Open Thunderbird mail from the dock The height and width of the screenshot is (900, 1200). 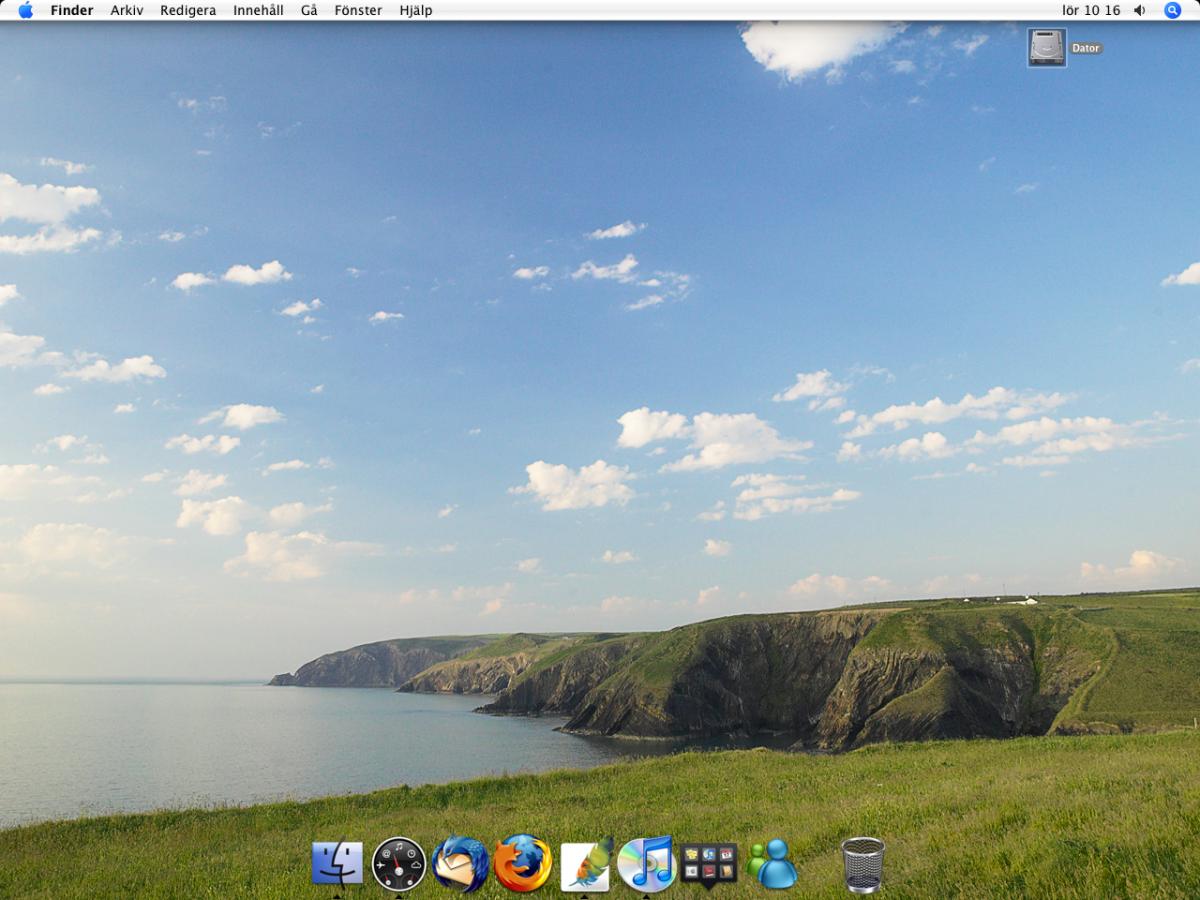pyautogui.click(x=461, y=864)
